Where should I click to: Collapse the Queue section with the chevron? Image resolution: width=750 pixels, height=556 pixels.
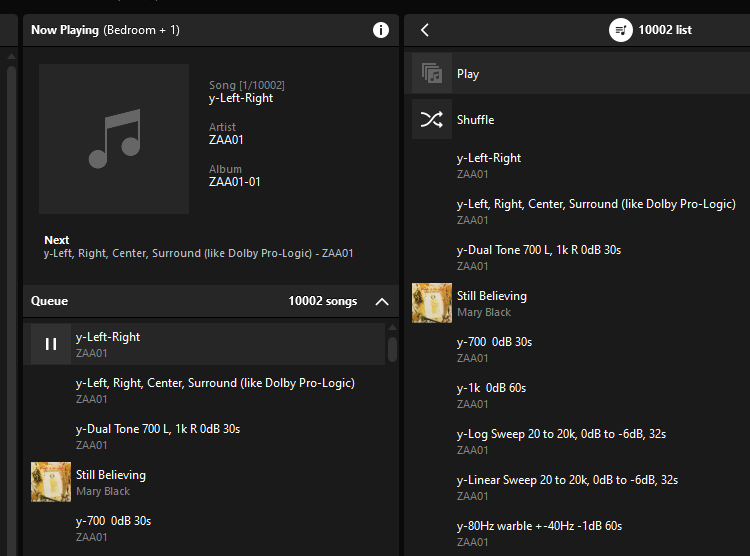click(382, 301)
